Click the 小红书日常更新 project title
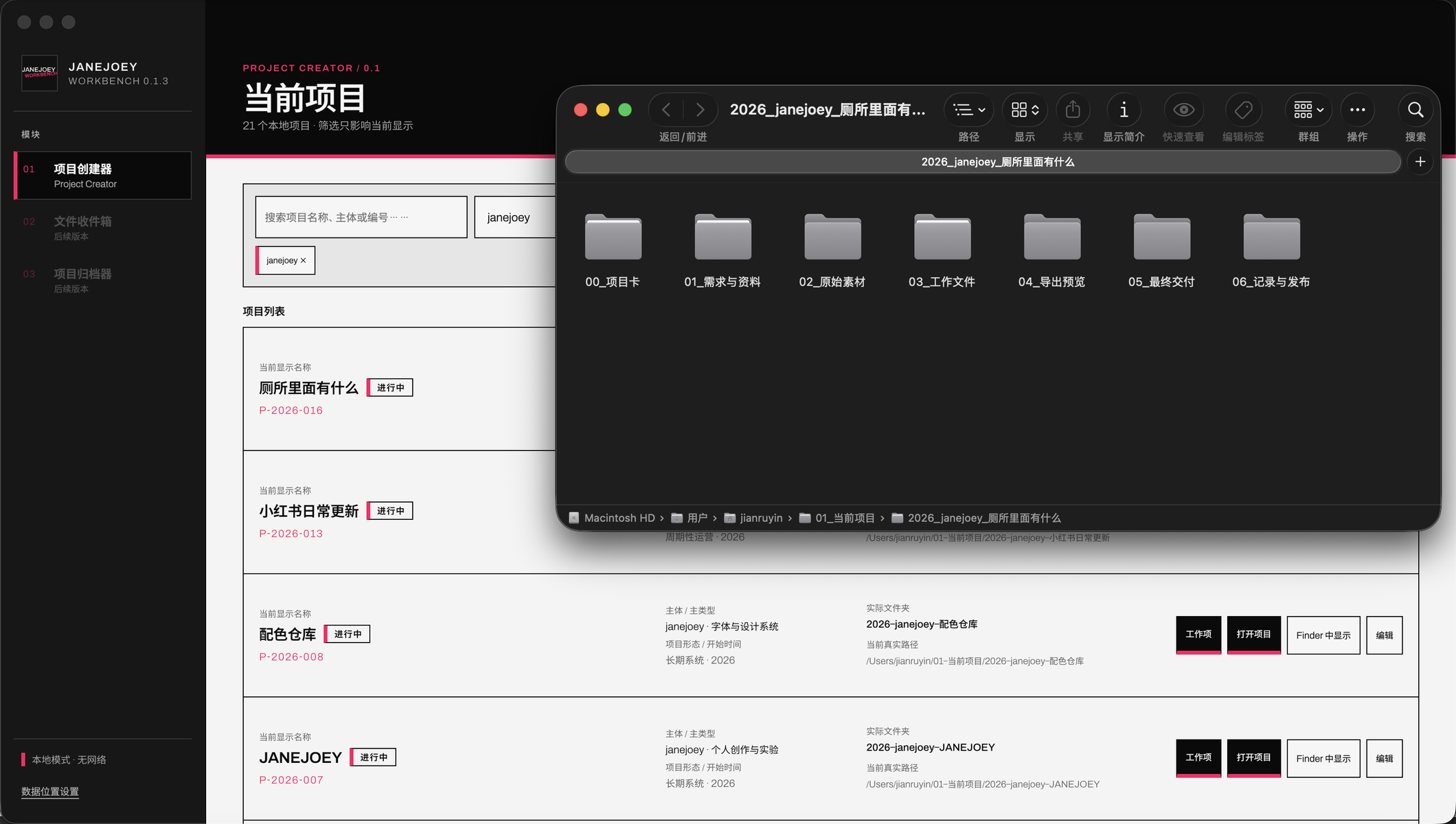The height and width of the screenshot is (824, 1456). pyautogui.click(x=308, y=511)
